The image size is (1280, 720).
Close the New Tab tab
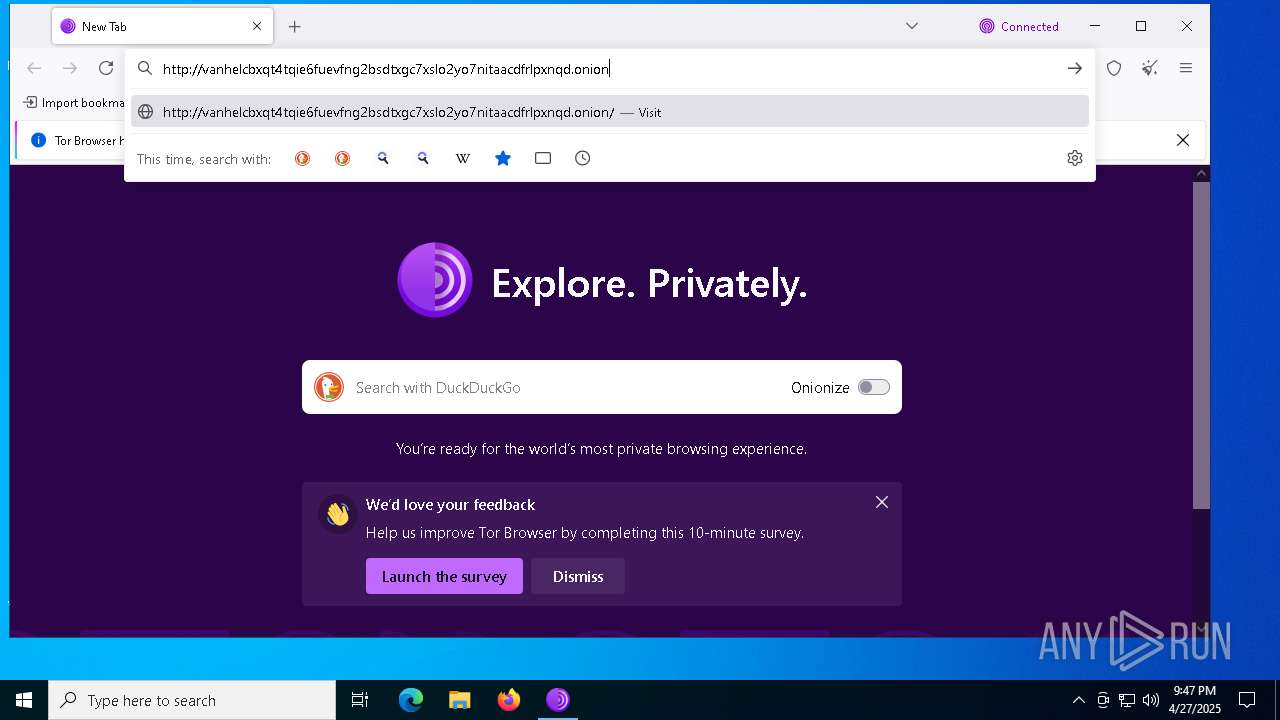coord(257,26)
